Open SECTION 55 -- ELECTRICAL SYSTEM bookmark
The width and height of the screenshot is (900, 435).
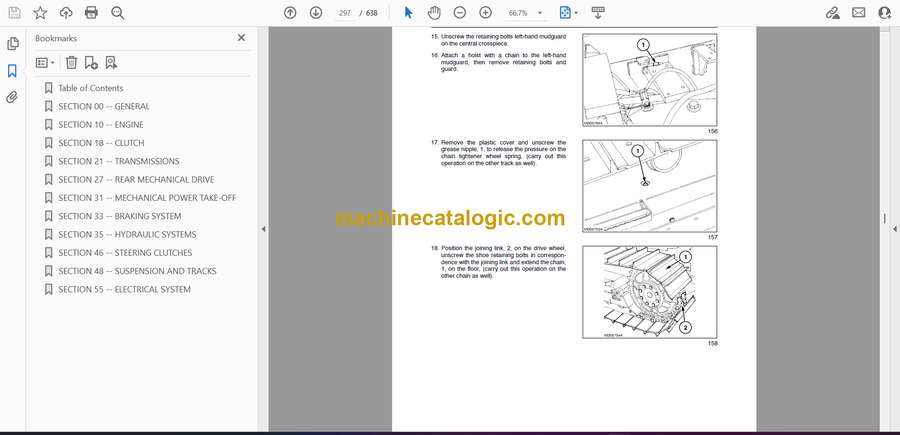tap(125, 290)
